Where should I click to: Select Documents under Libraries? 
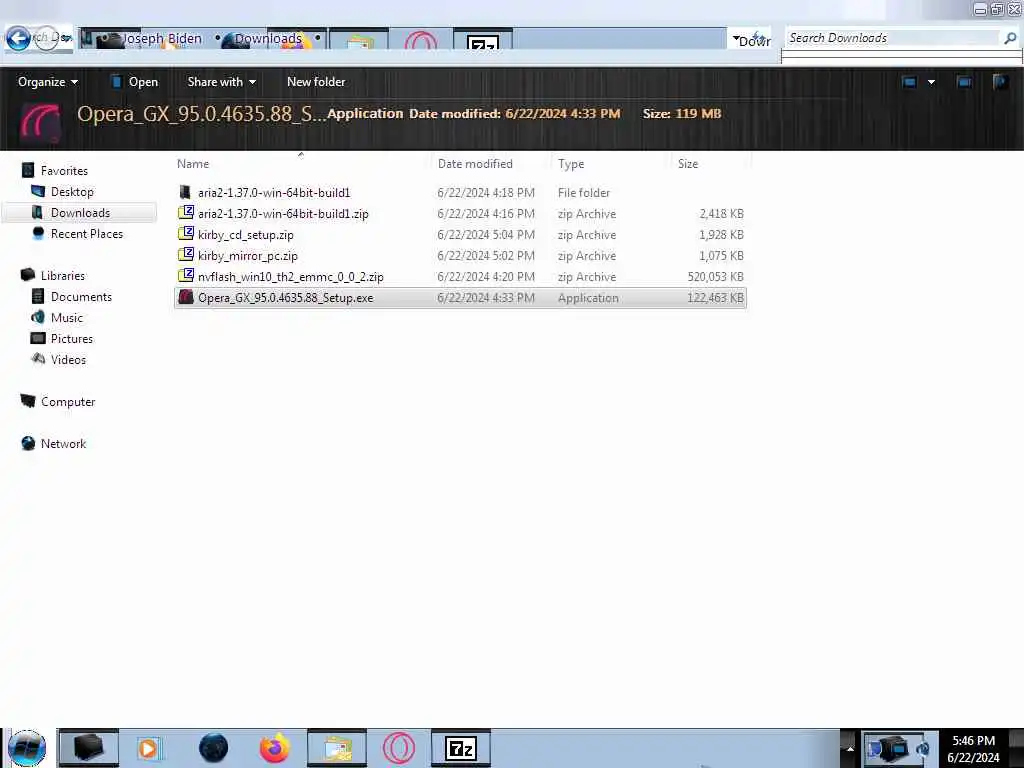point(81,296)
